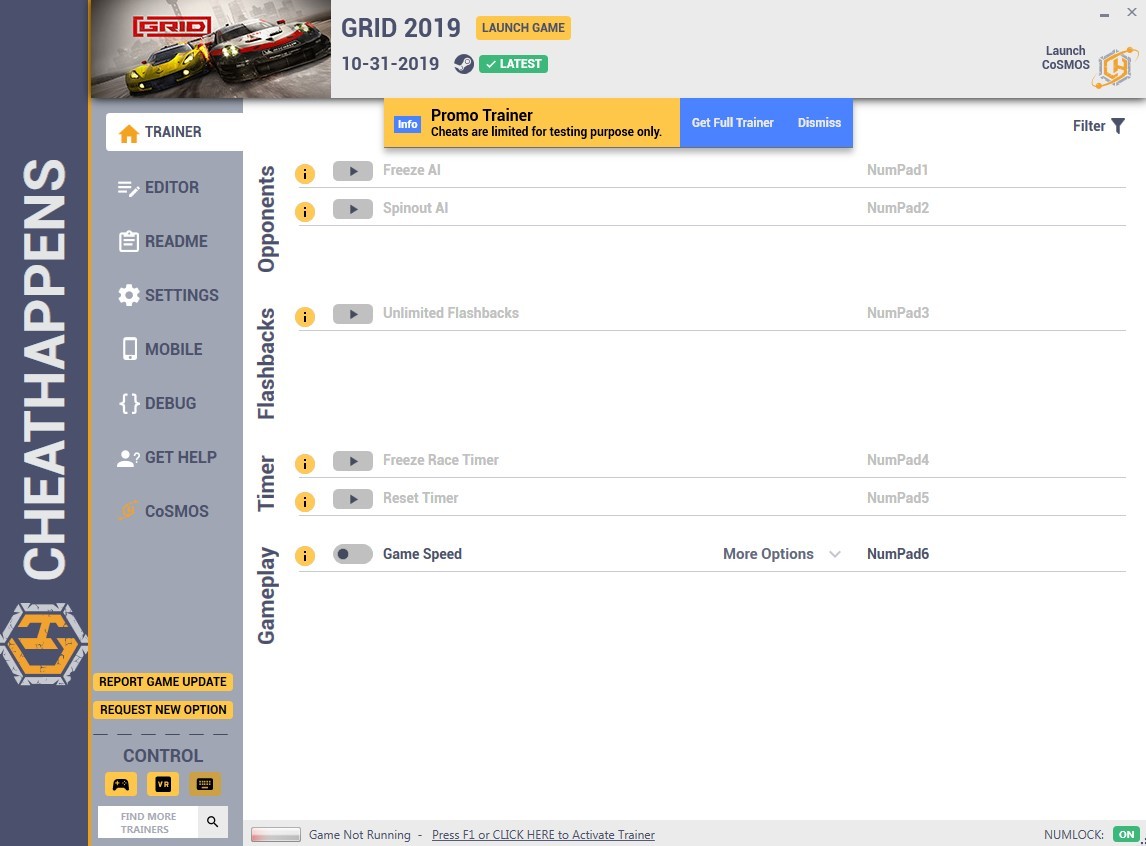The width and height of the screenshot is (1146, 846).
Task: Click Get Full Trainer button
Action: point(732,123)
